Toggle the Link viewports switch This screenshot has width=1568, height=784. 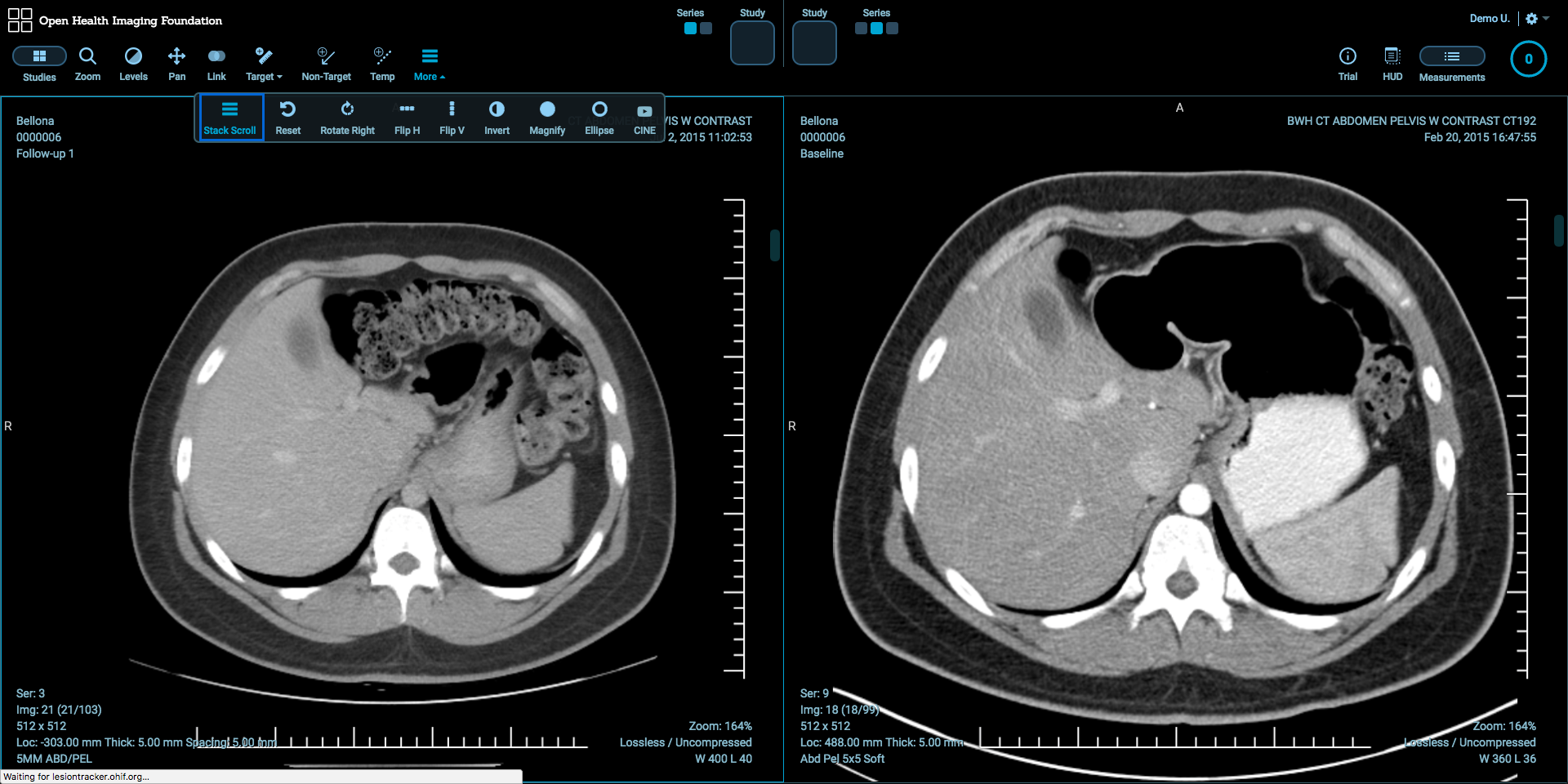coord(216,64)
